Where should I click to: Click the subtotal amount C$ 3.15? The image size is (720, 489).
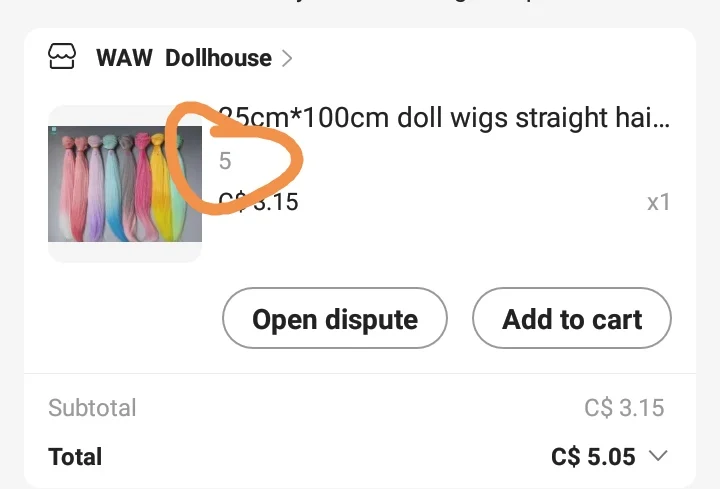[624, 408]
